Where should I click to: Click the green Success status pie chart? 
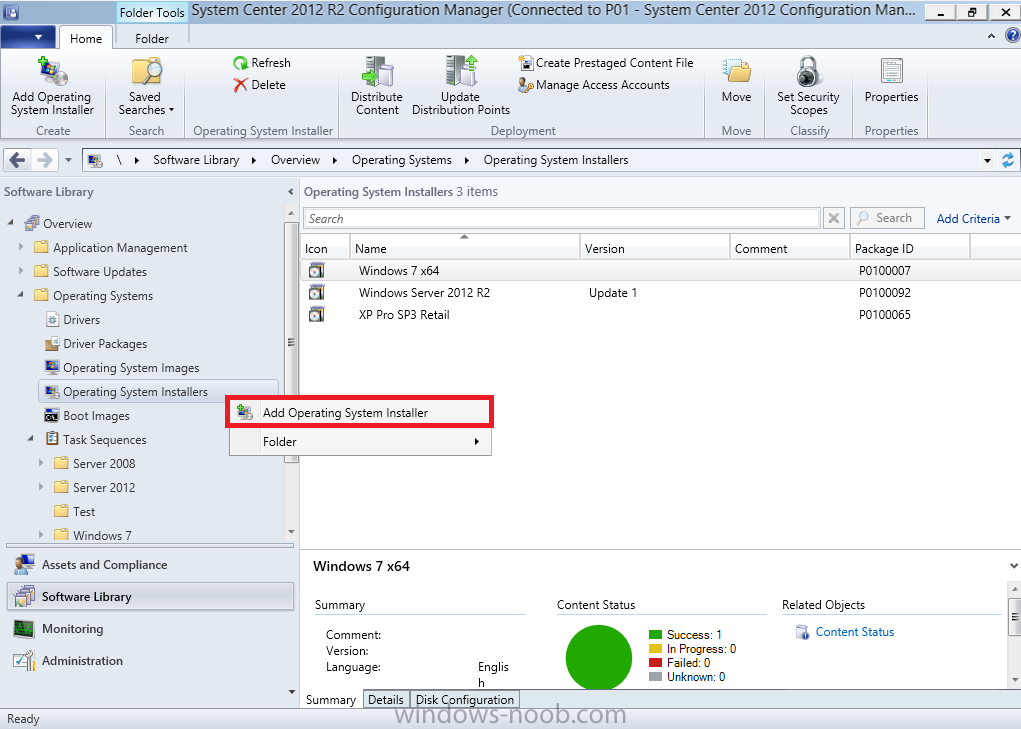click(x=598, y=657)
